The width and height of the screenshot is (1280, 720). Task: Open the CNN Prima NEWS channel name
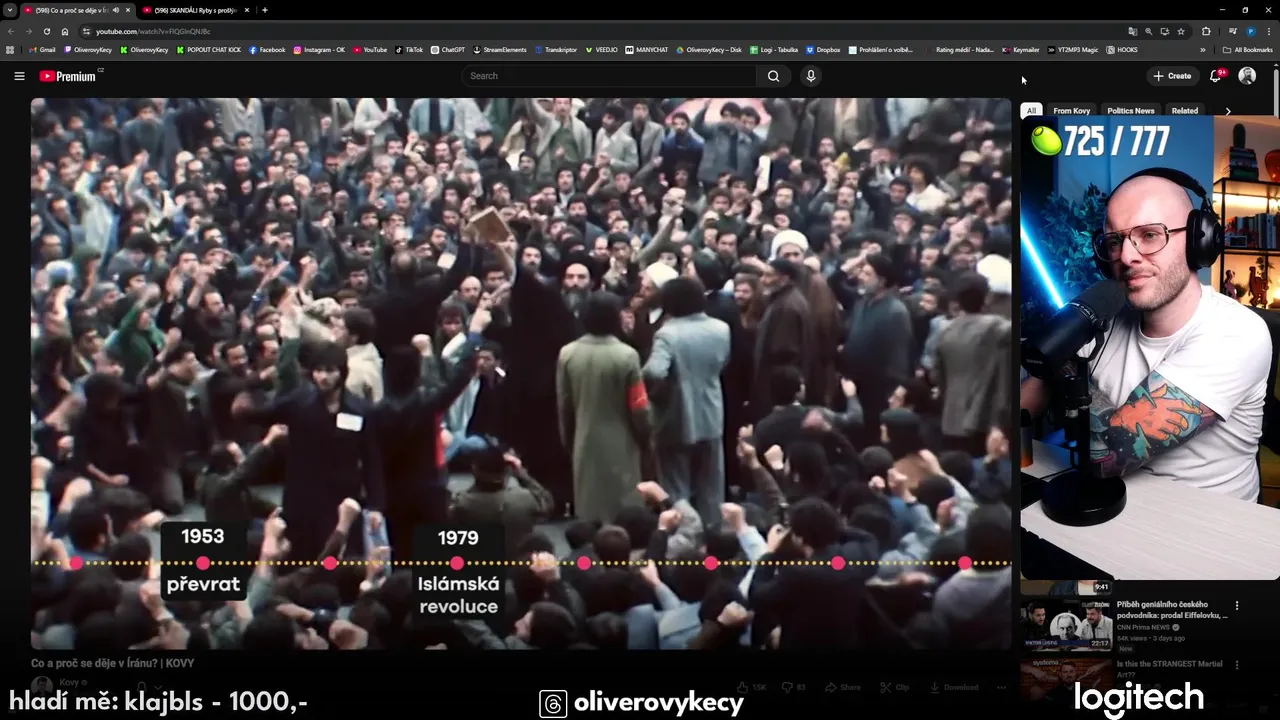coord(1143,627)
